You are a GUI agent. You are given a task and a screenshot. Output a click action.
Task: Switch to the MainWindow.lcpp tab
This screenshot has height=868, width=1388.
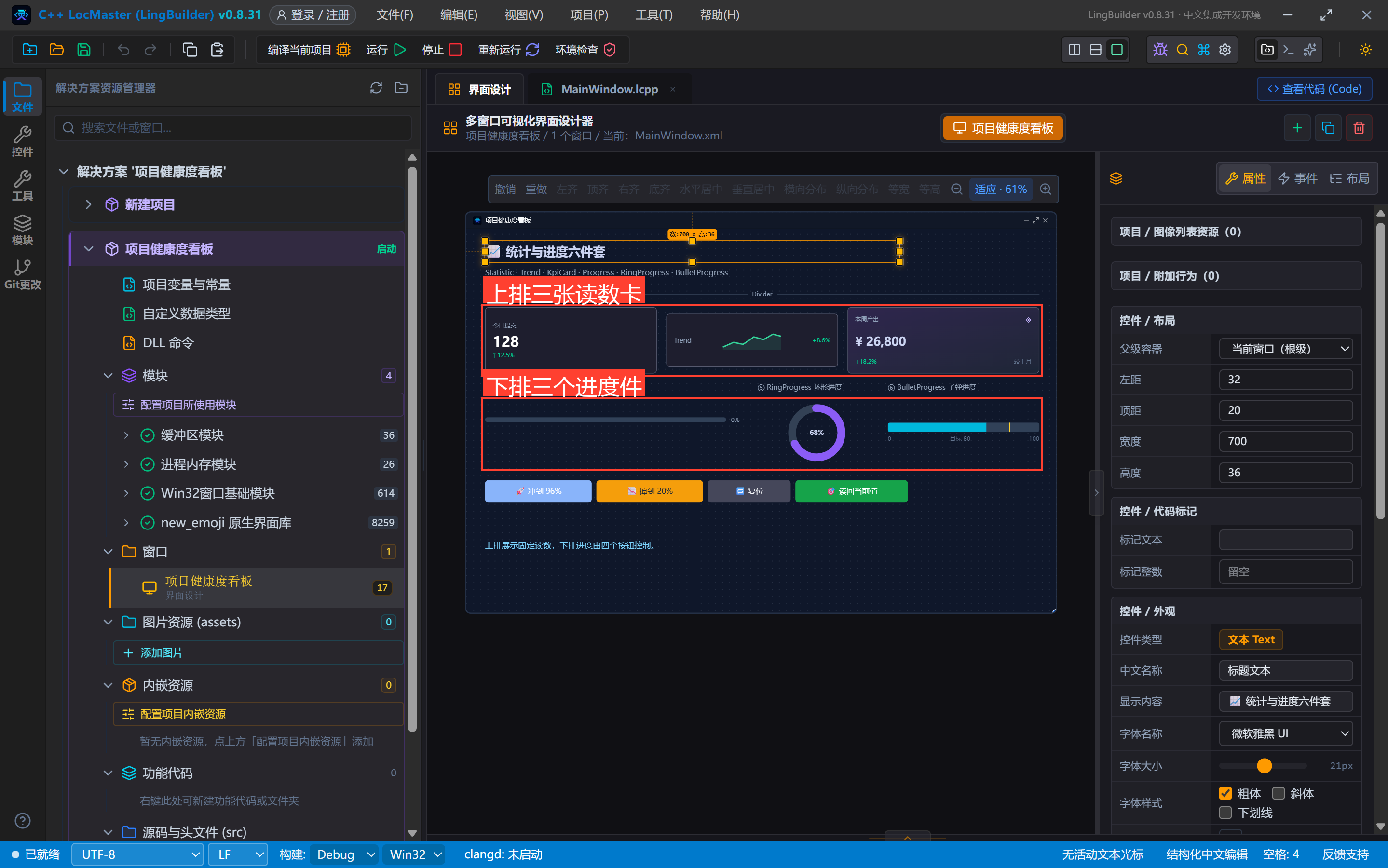coord(609,89)
